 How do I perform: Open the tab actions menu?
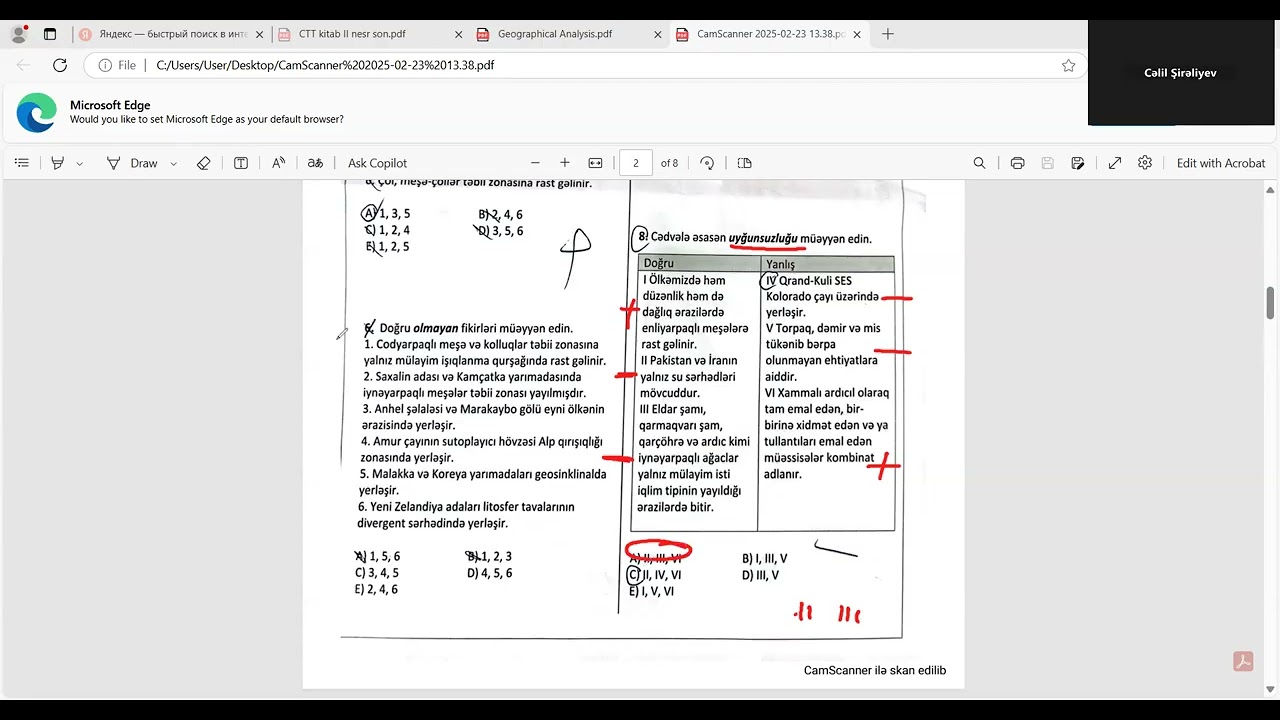(x=50, y=34)
